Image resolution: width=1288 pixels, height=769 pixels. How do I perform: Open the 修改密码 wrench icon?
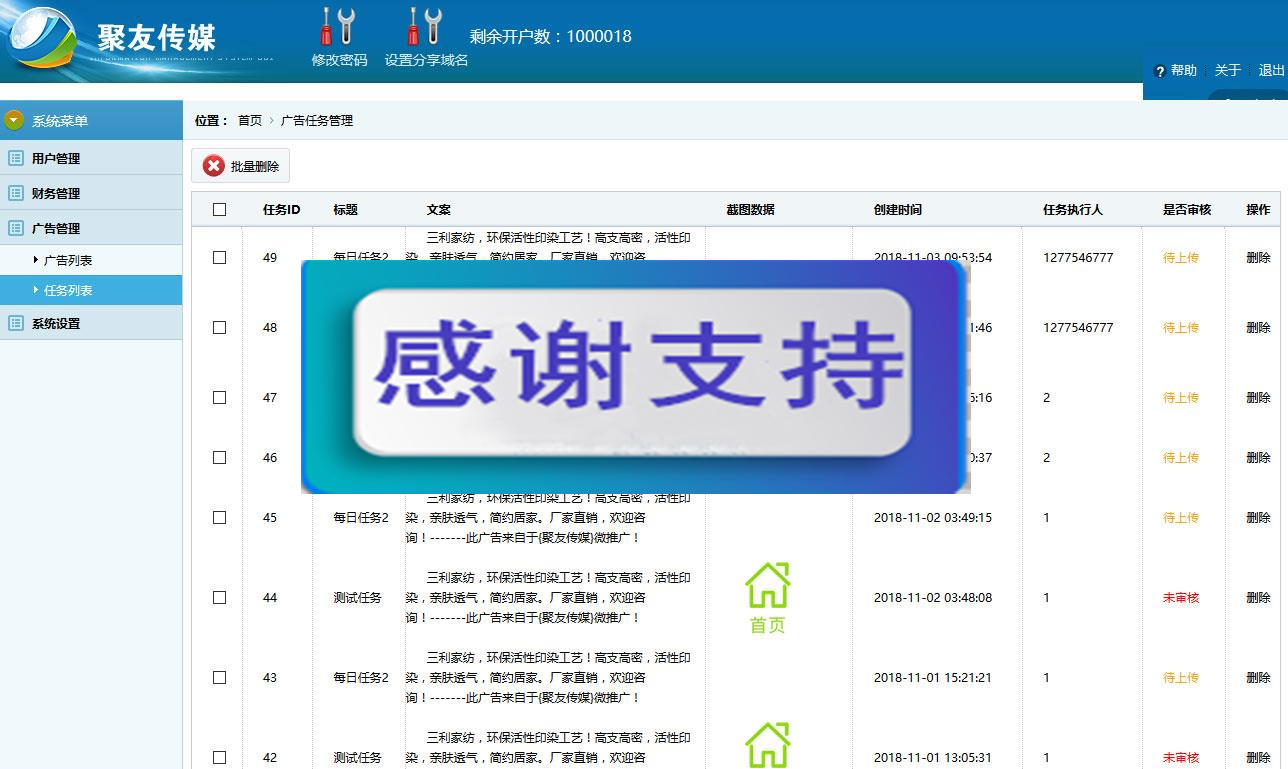pos(339,27)
